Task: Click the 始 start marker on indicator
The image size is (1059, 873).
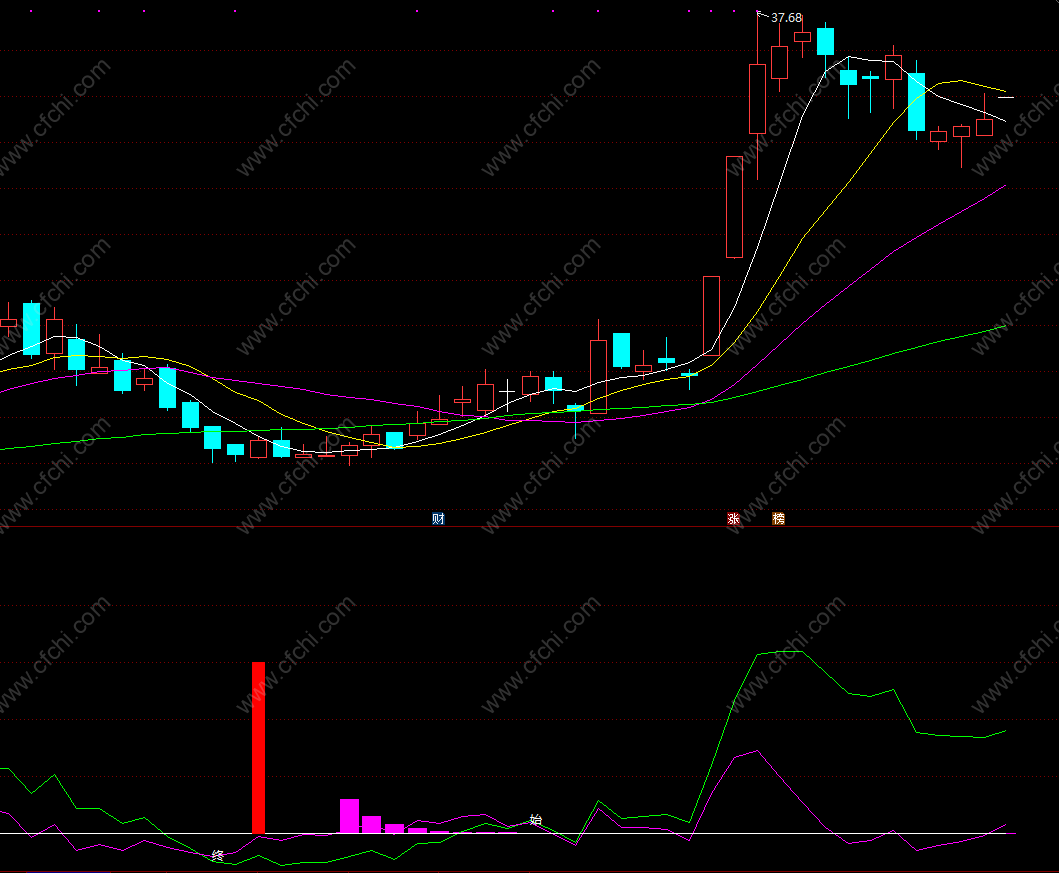Action: click(x=536, y=820)
